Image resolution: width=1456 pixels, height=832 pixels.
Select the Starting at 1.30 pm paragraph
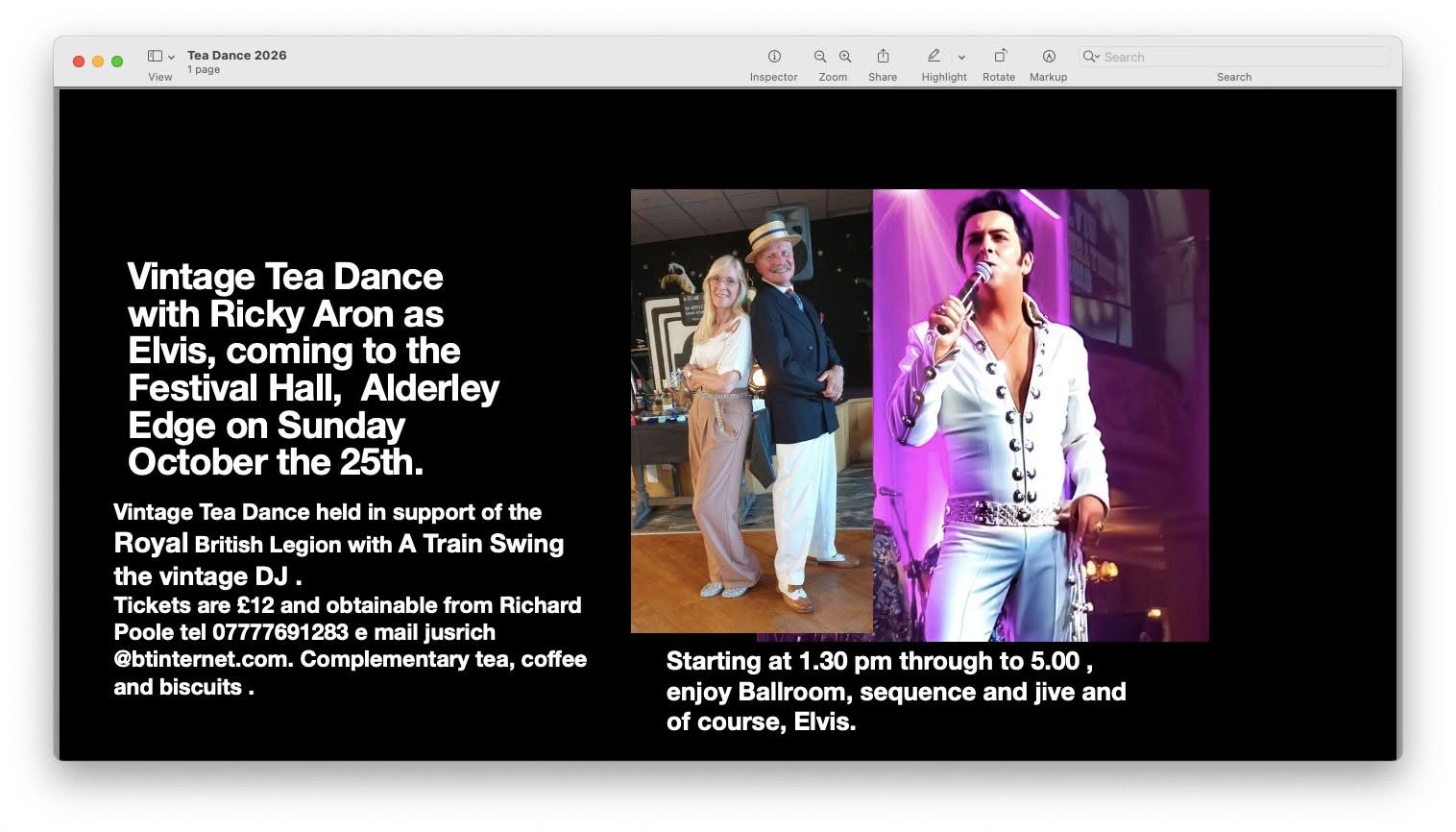[x=896, y=691]
